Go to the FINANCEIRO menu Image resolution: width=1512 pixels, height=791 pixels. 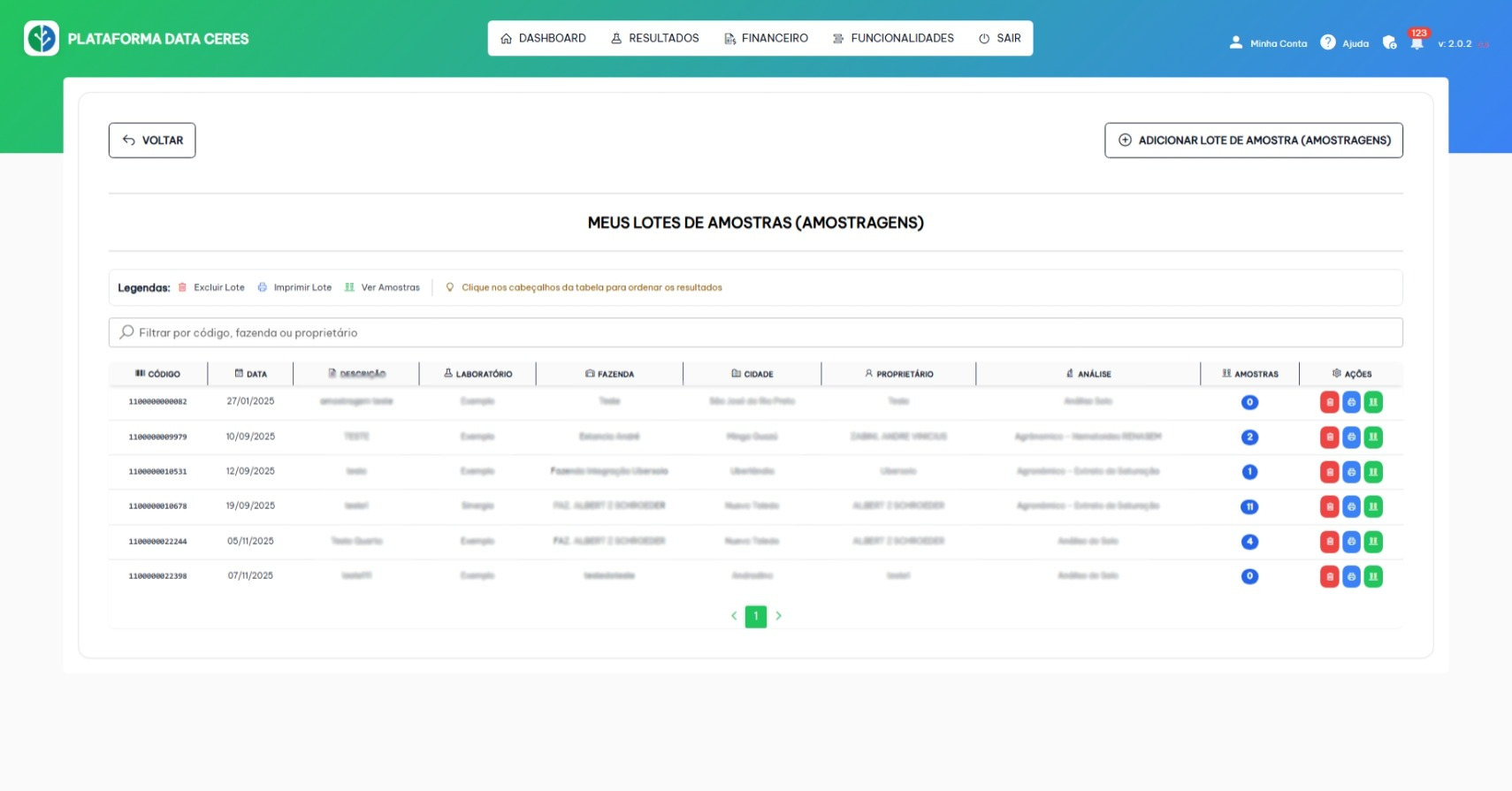point(766,39)
